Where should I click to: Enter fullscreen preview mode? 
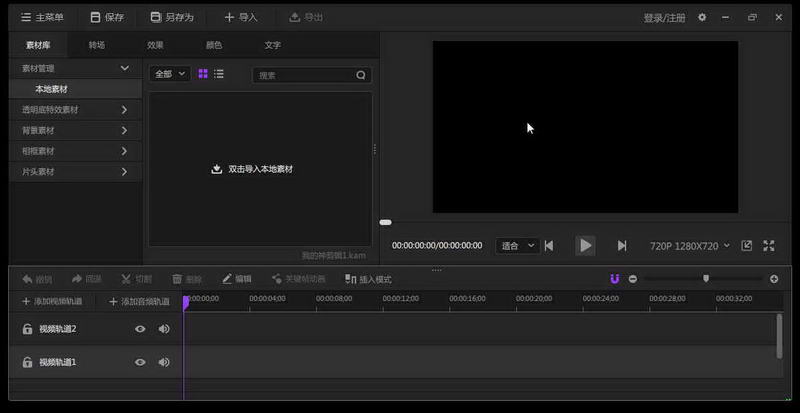[769, 245]
